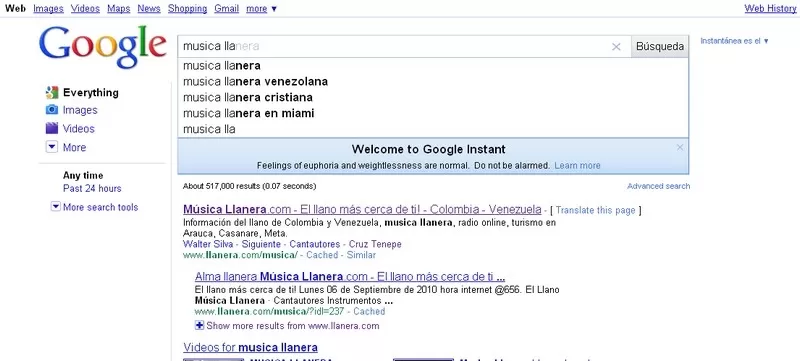Open the Cruz Tenepe sitelink

click(375, 244)
